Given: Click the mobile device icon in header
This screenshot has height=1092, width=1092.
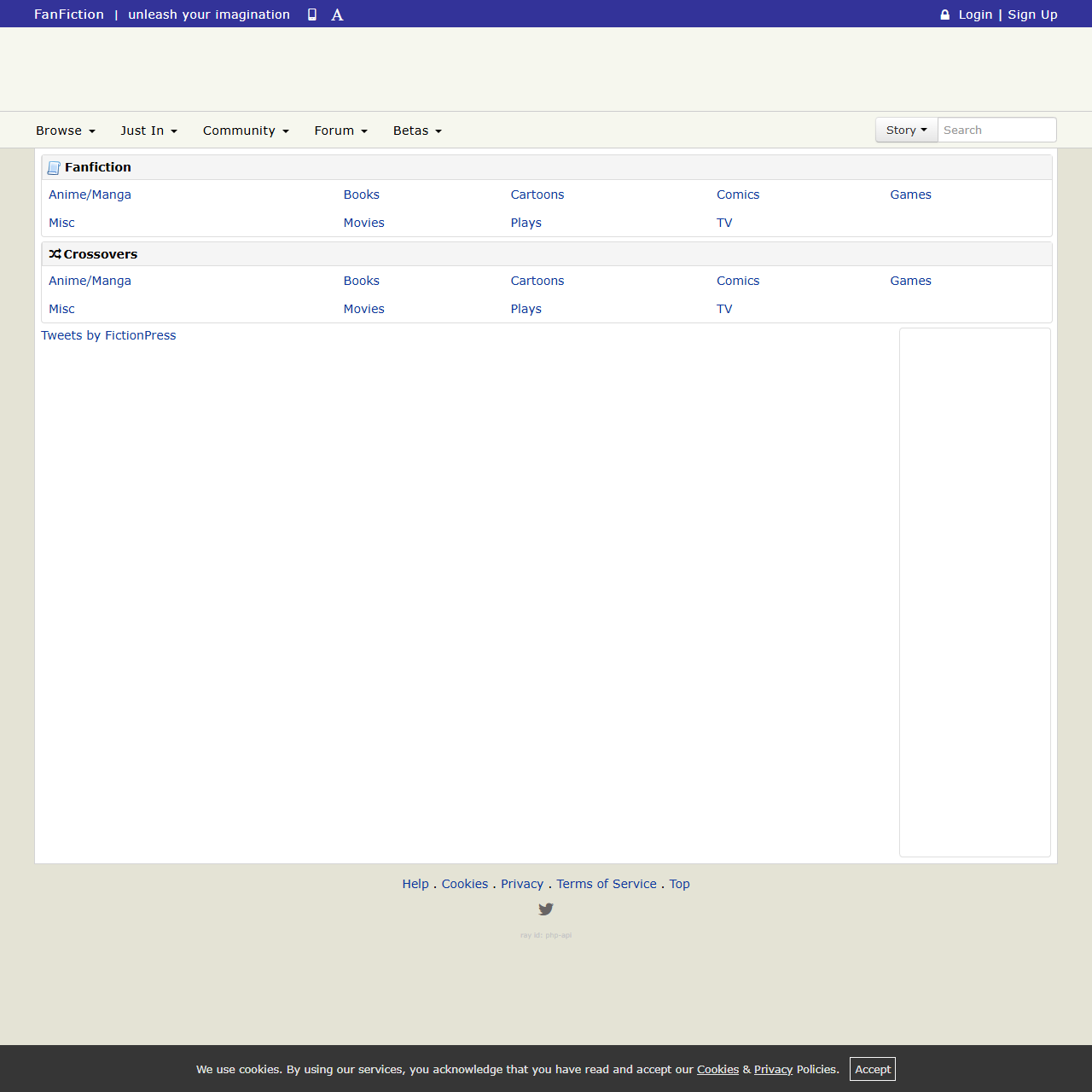Looking at the screenshot, I should [312, 15].
